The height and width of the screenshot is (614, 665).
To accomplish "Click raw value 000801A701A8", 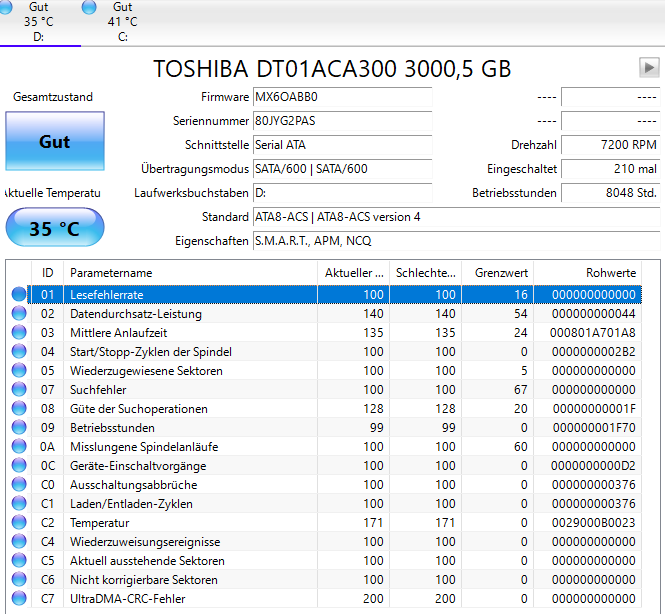I will 592,333.
